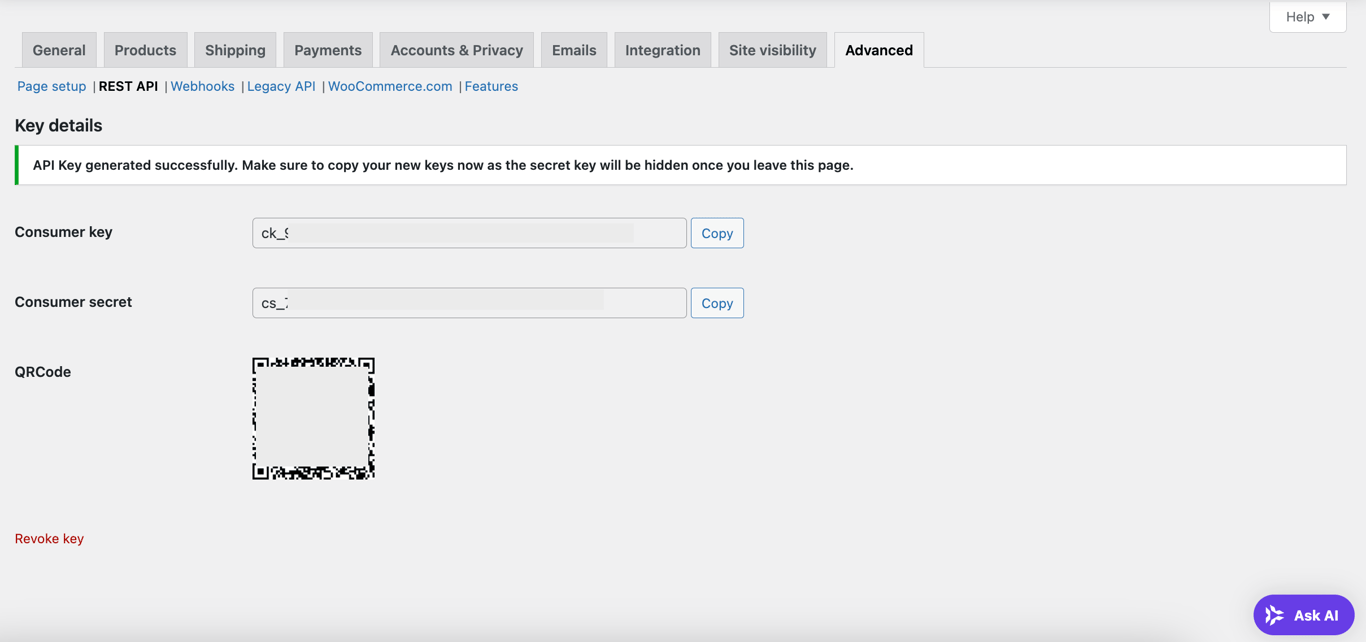This screenshot has width=1366, height=642.
Task: Revoke the API key
Action: point(49,538)
